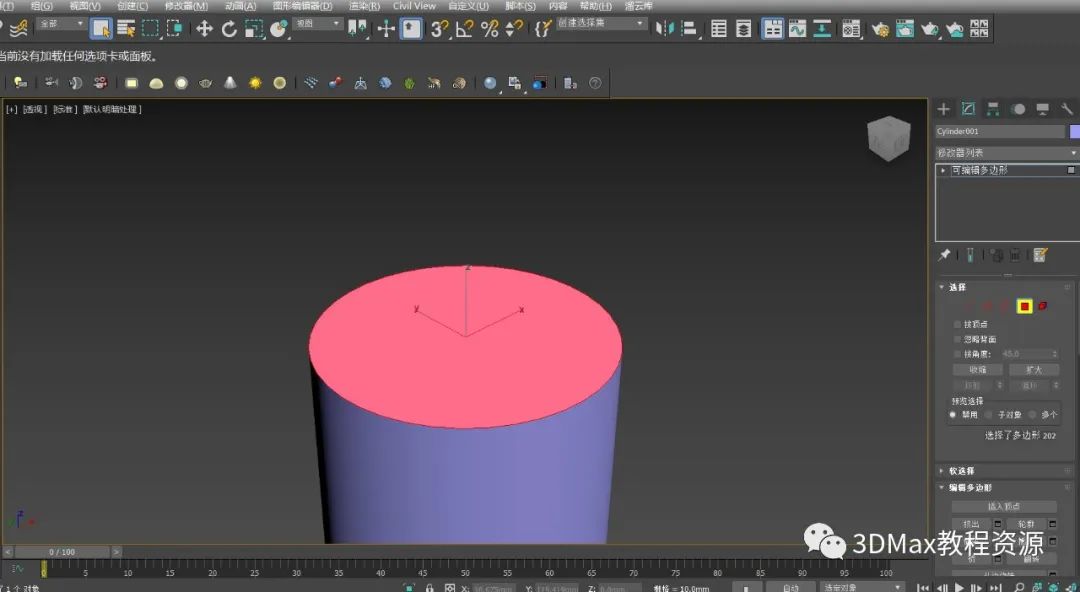Click the 插入顶点 button

click(x=1003, y=507)
